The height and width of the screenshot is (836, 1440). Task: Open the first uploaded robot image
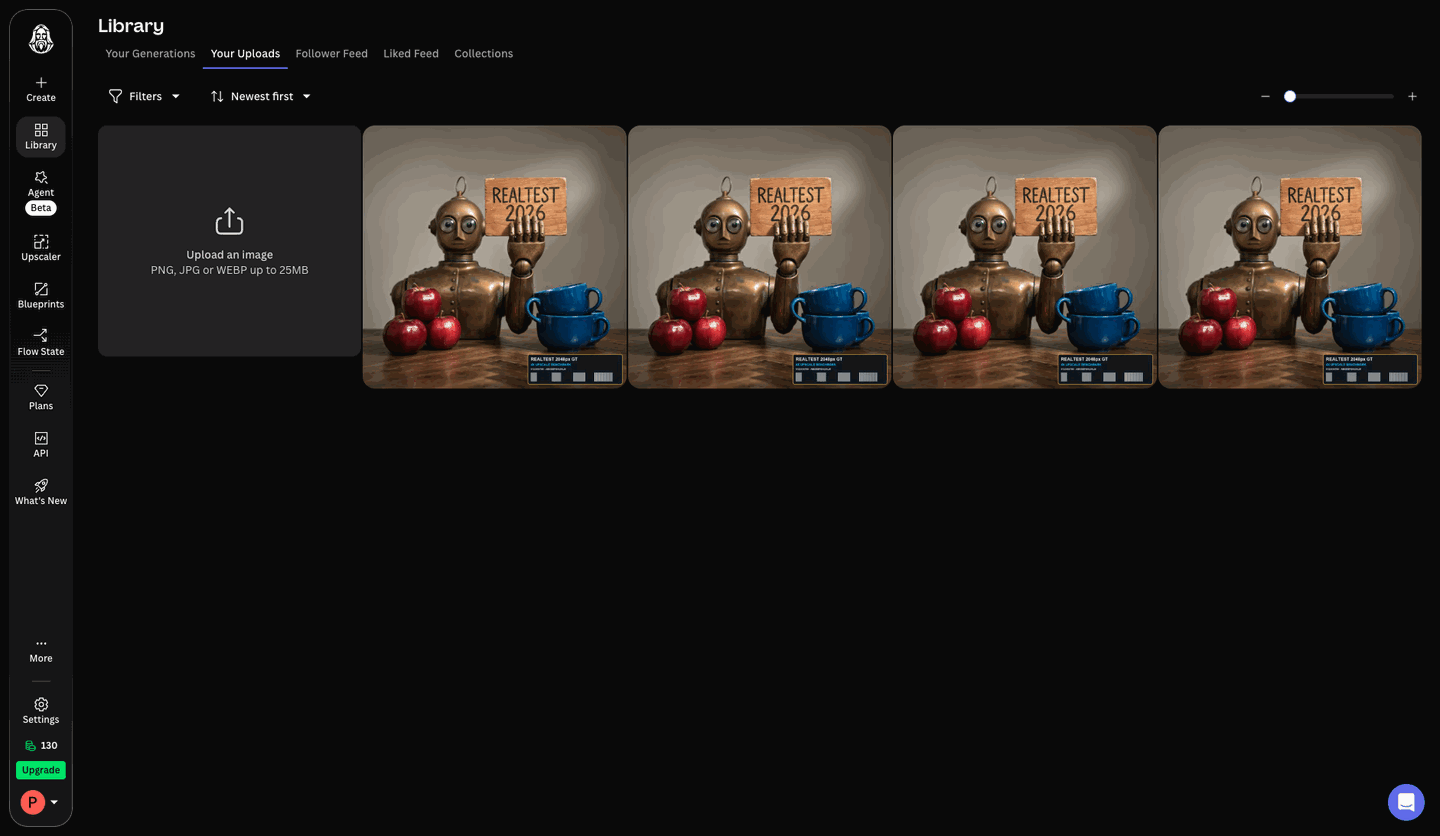click(x=494, y=257)
